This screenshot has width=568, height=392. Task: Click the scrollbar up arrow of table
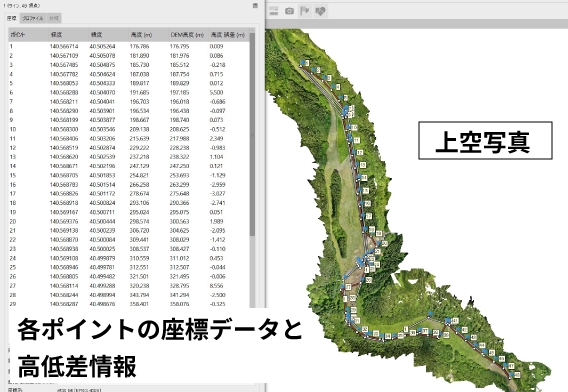click(252, 31)
